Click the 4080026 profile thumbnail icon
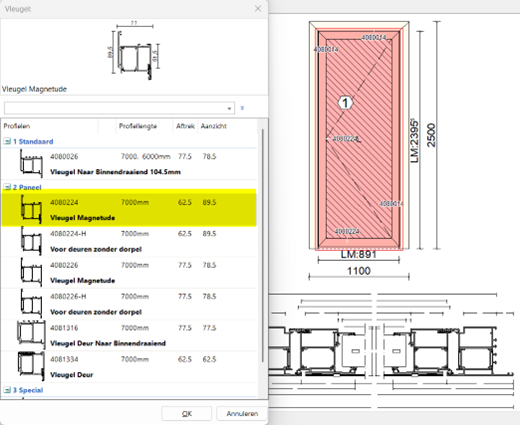The height and width of the screenshot is (425, 520). 31,164
